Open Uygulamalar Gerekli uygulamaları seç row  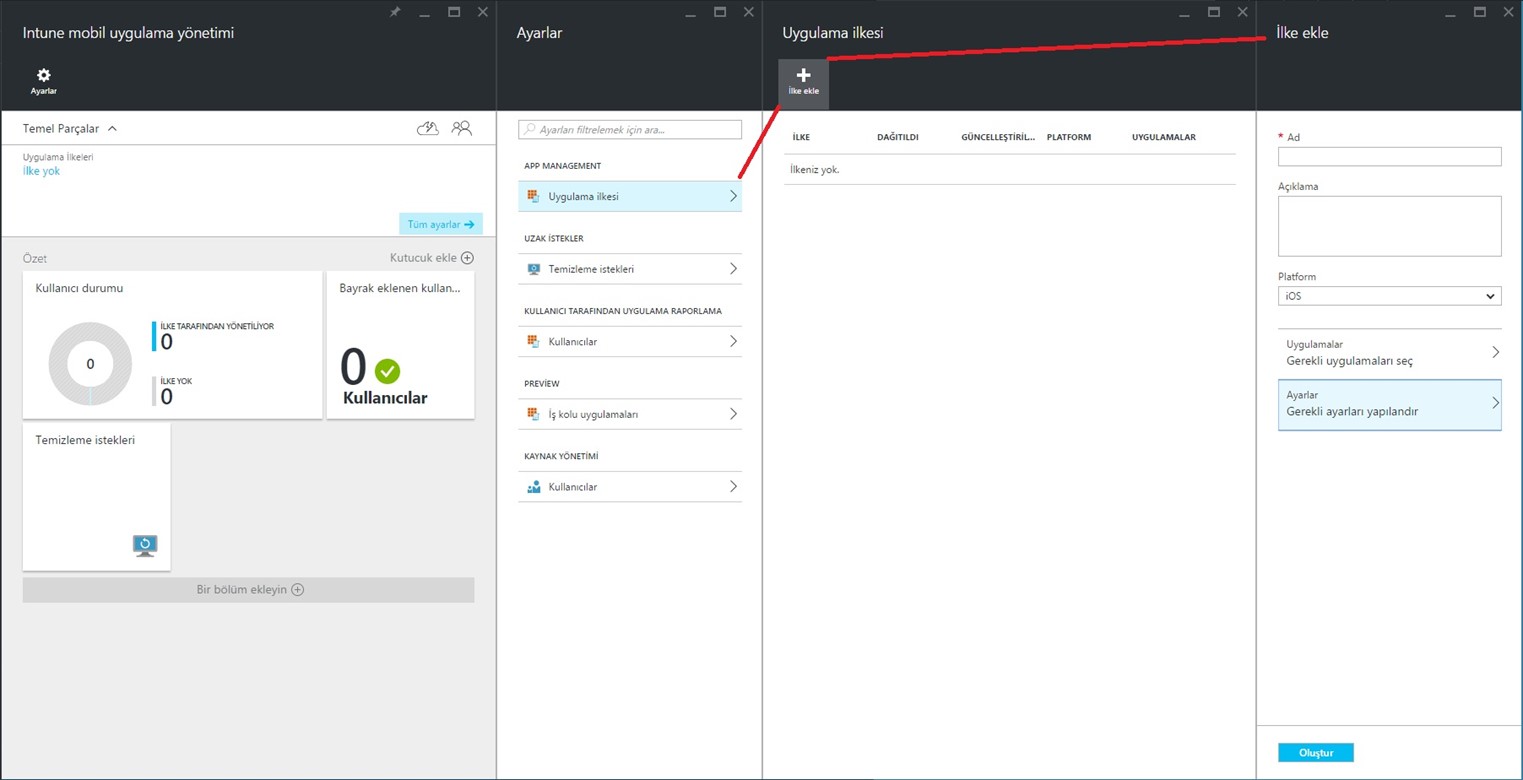tap(1389, 353)
